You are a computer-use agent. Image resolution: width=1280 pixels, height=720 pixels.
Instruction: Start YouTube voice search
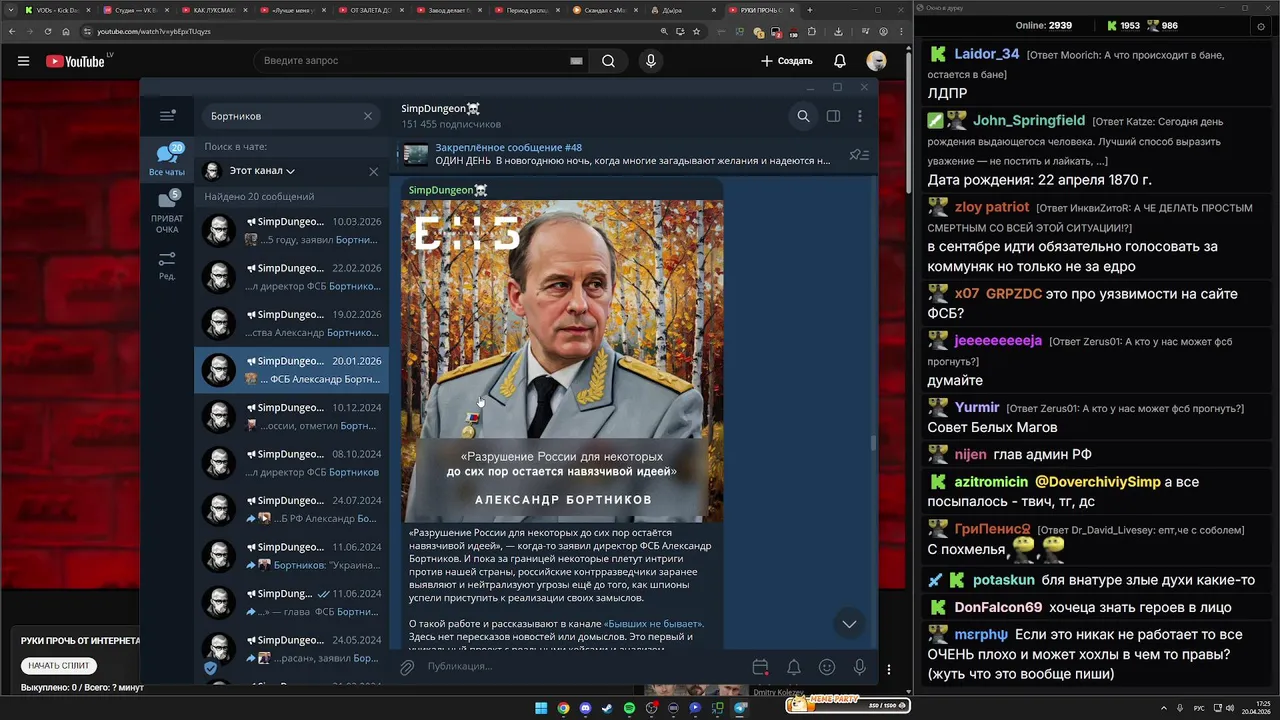(x=651, y=61)
